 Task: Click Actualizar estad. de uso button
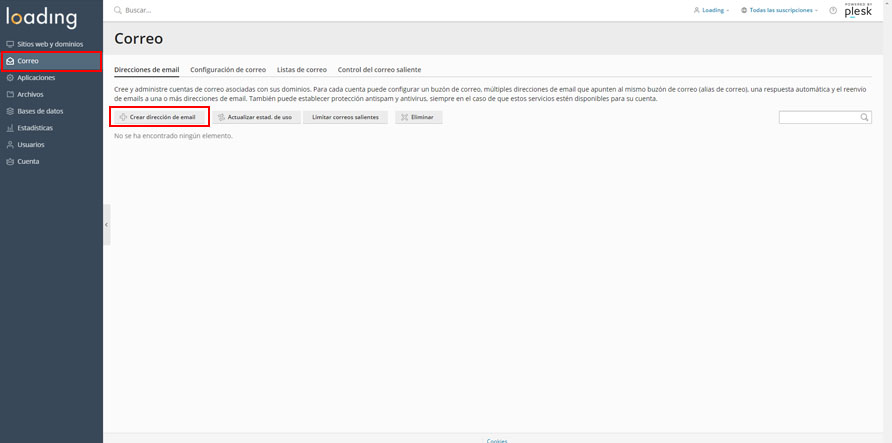click(x=256, y=117)
